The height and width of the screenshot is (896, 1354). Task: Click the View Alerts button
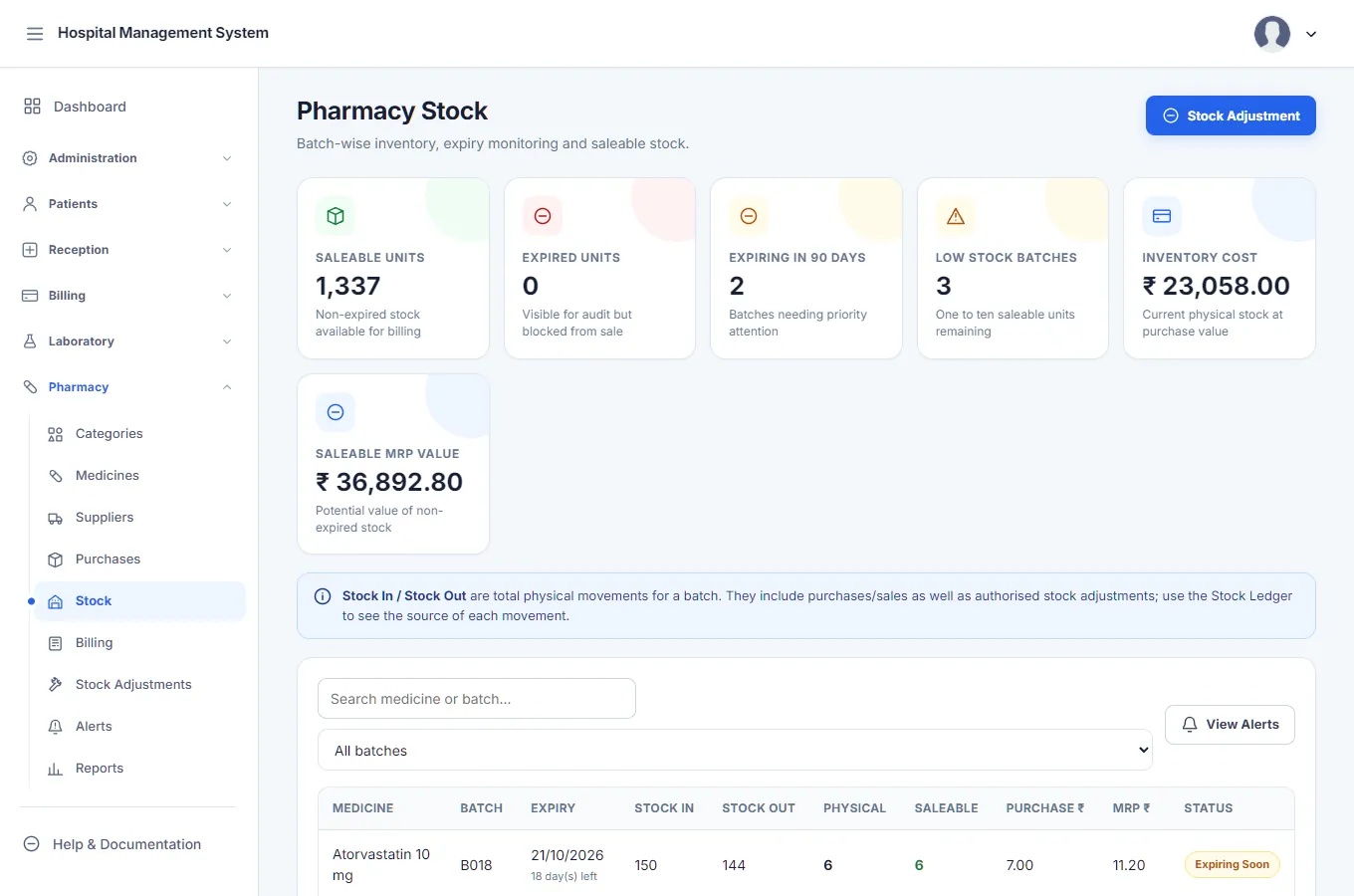(x=1230, y=725)
